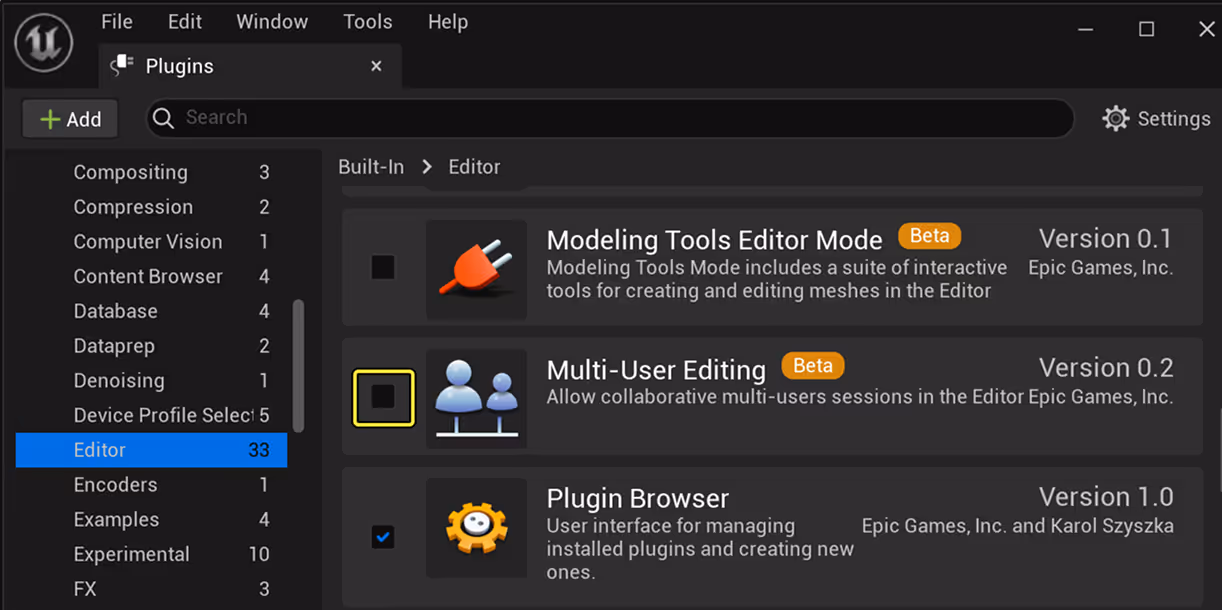Click the Multi-User Editing people icon
Viewport: 1222px width, 610px height.
476,398
